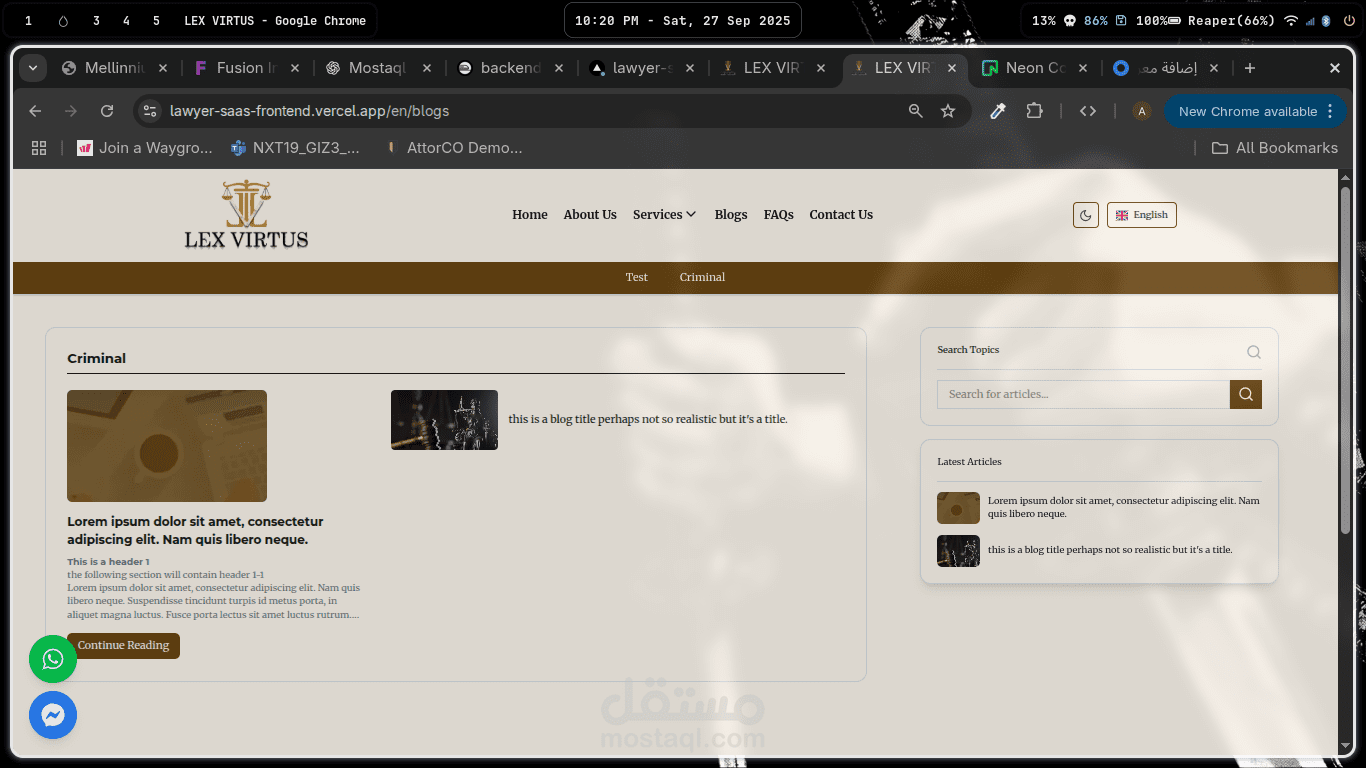1366x768 pixels.
Task: Switch to workspace 3 in the top bar
Action: (96, 20)
